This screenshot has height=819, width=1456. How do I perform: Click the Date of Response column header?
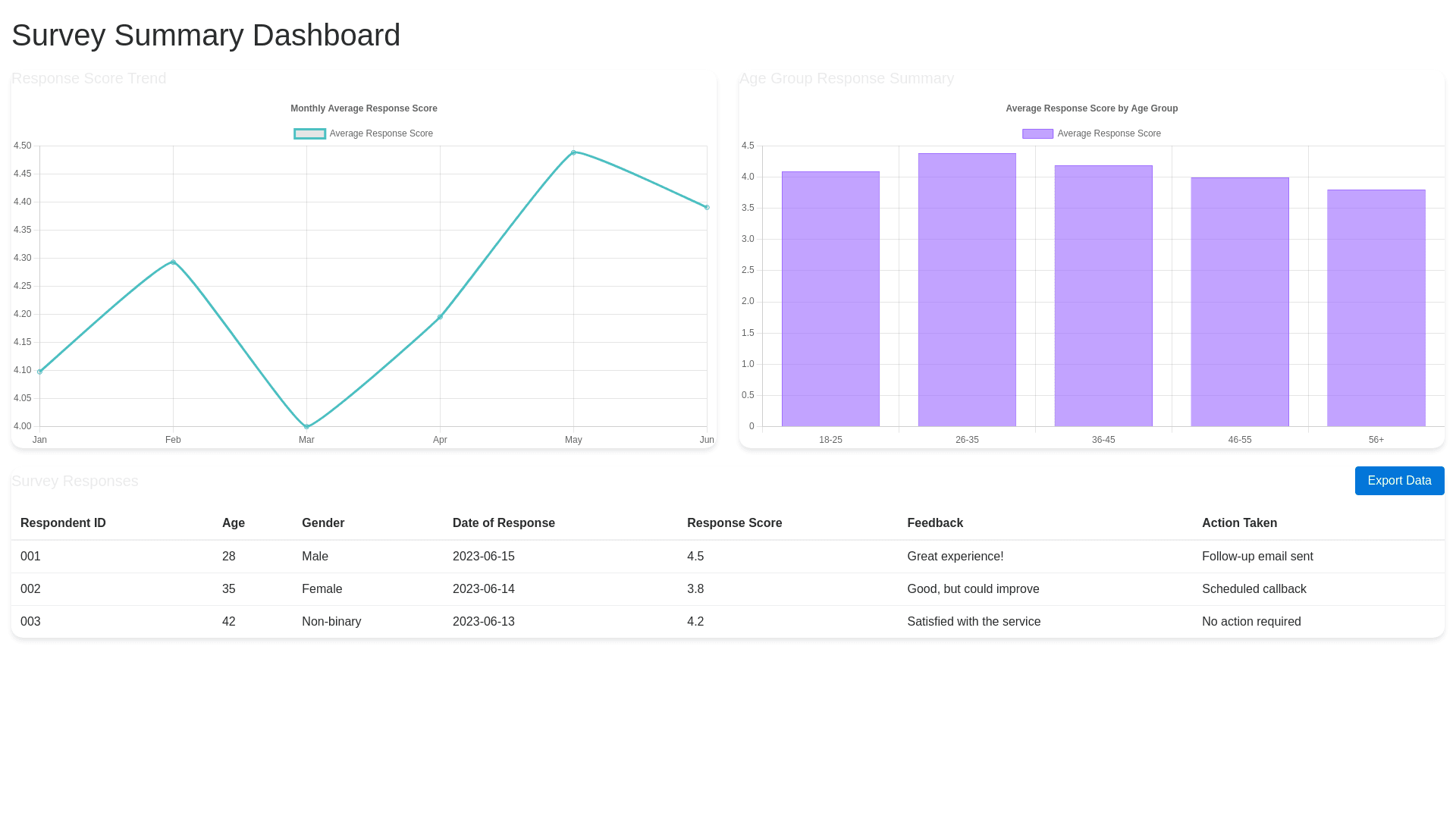tap(504, 523)
